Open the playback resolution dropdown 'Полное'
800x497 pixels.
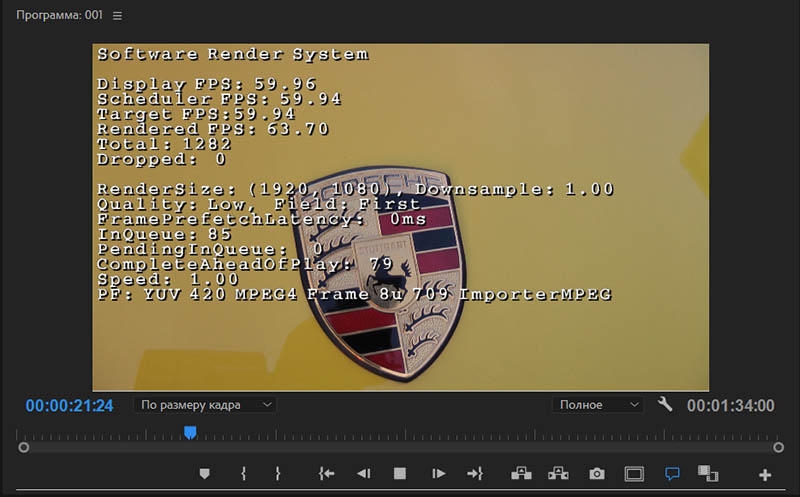[x=598, y=405]
